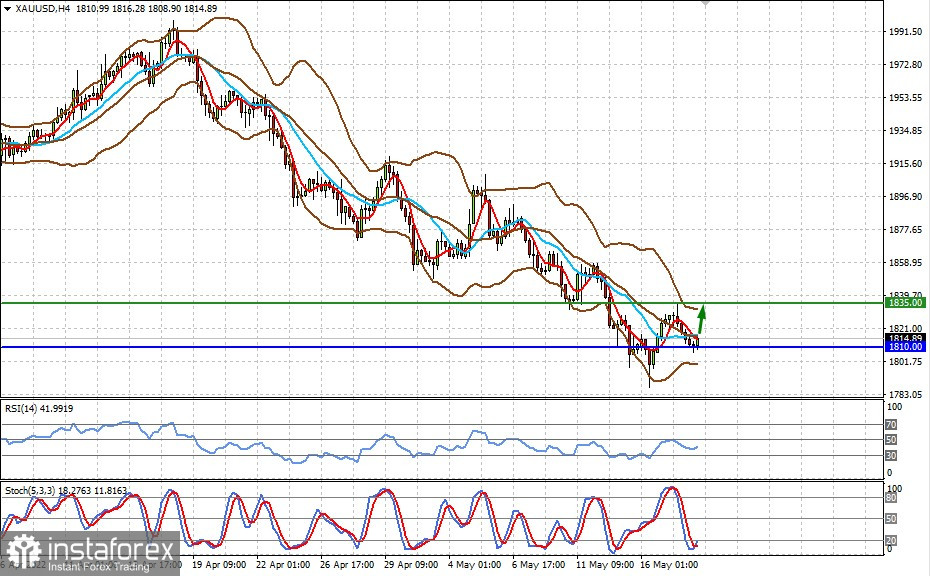The width and height of the screenshot is (931, 576).
Task: Click price axis label 1953.55
Action: point(905,97)
